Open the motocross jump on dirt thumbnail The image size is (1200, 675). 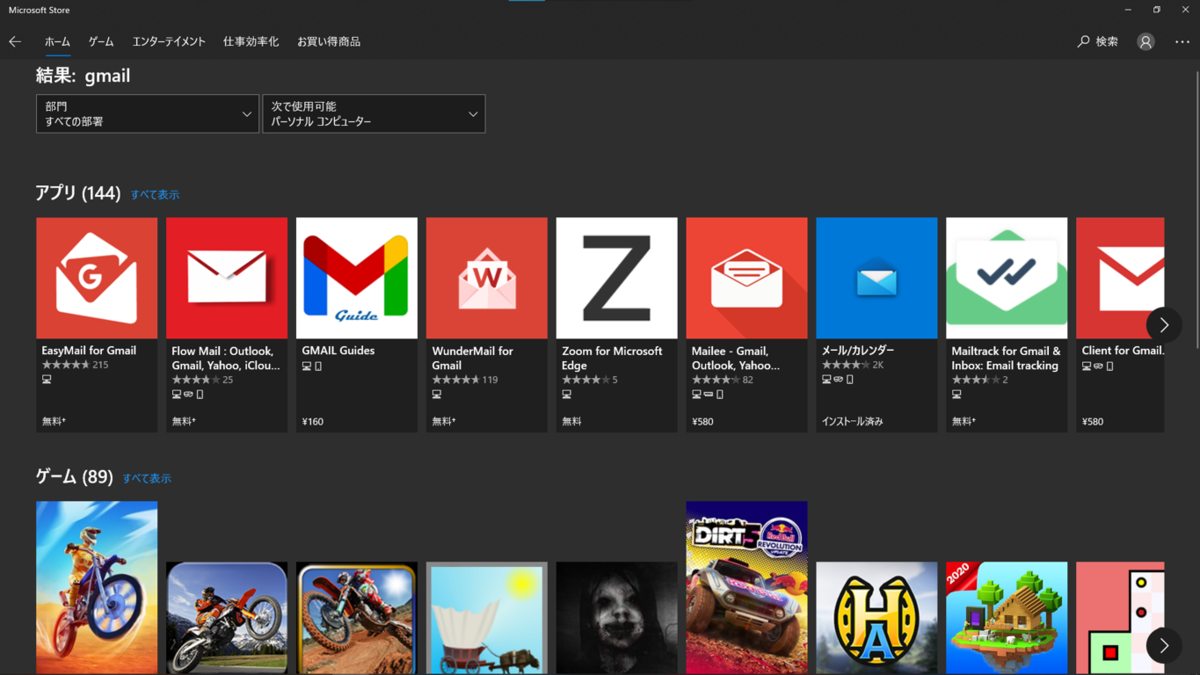coord(357,618)
